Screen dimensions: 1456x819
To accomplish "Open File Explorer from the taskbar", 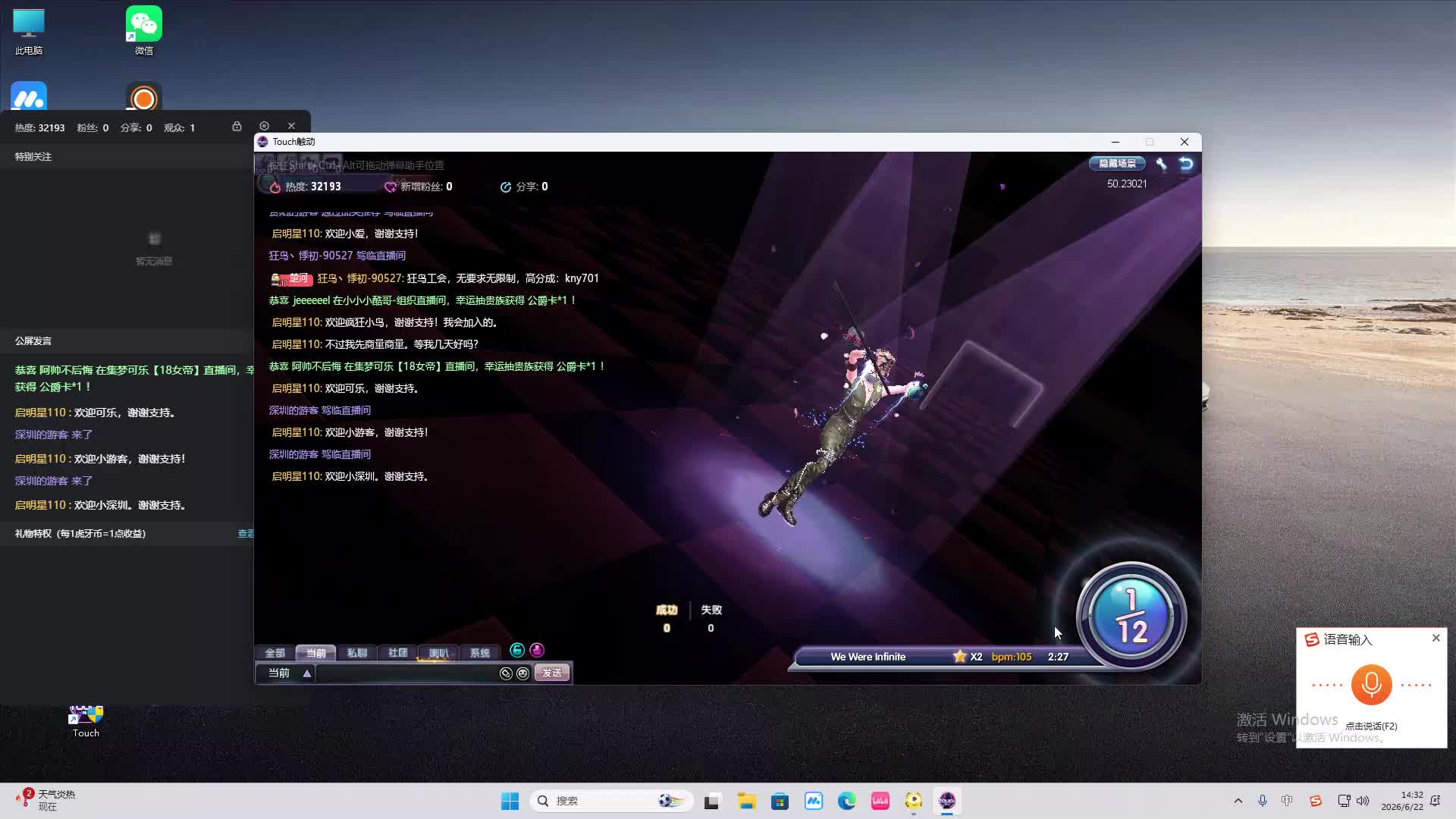I will point(746,801).
